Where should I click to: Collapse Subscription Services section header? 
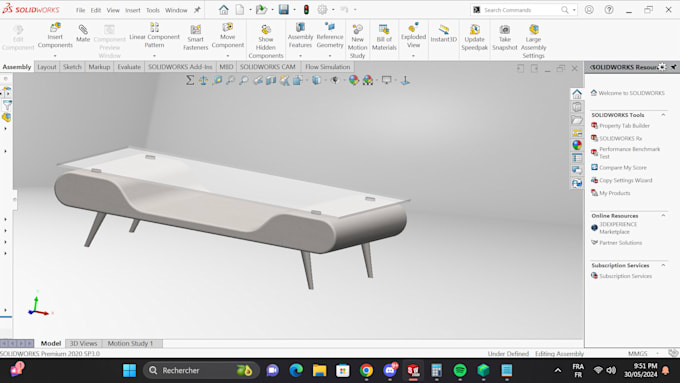[663, 265]
